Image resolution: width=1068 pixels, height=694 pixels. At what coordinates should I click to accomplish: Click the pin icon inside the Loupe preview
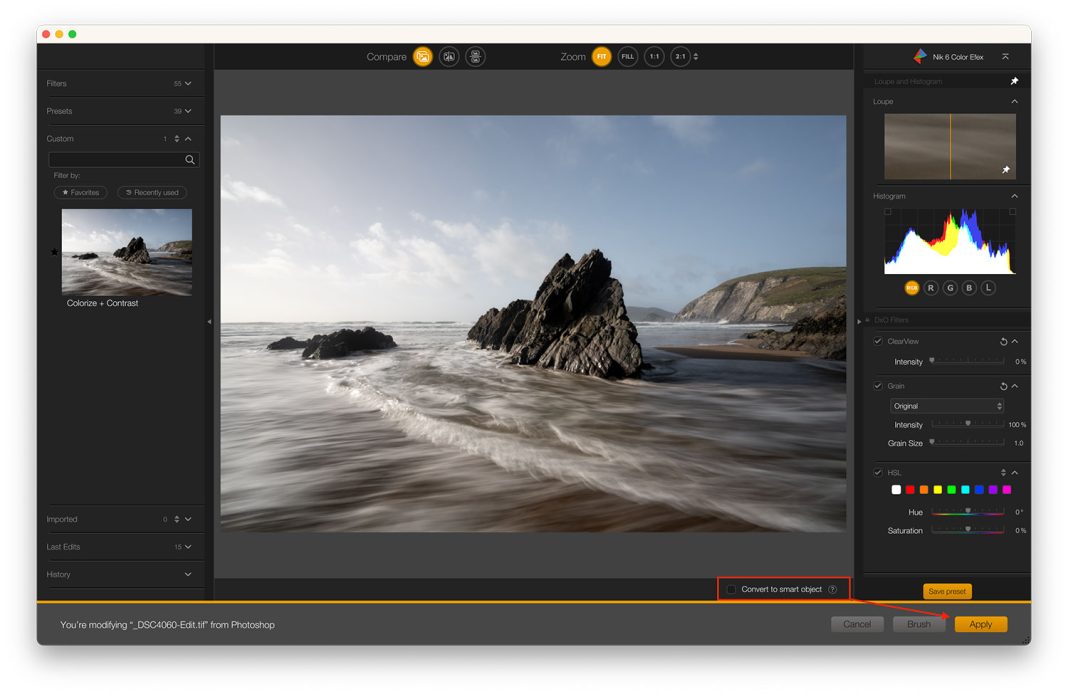point(1006,170)
